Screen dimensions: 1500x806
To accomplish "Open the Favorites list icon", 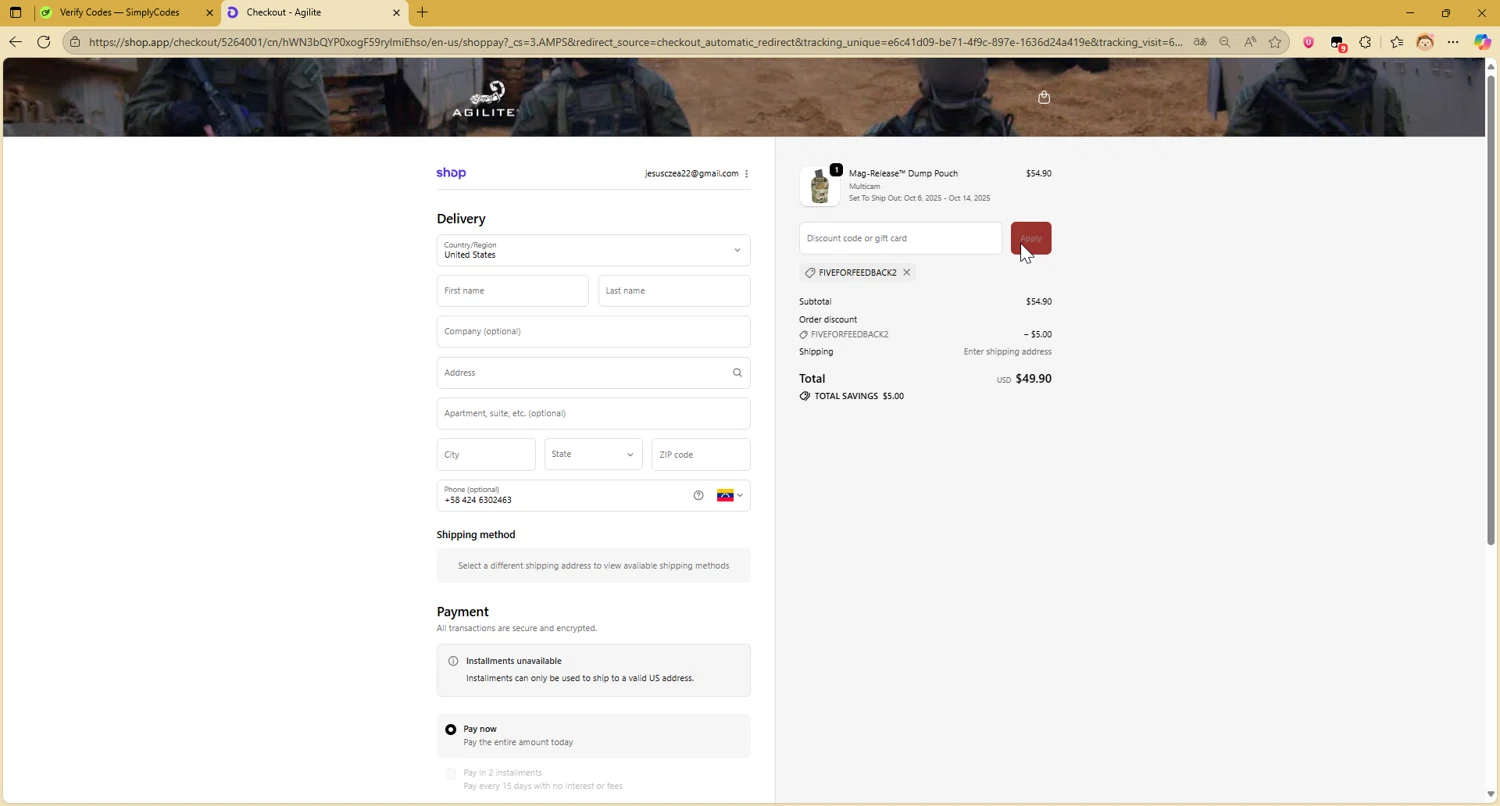I will pyautogui.click(x=1397, y=42).
